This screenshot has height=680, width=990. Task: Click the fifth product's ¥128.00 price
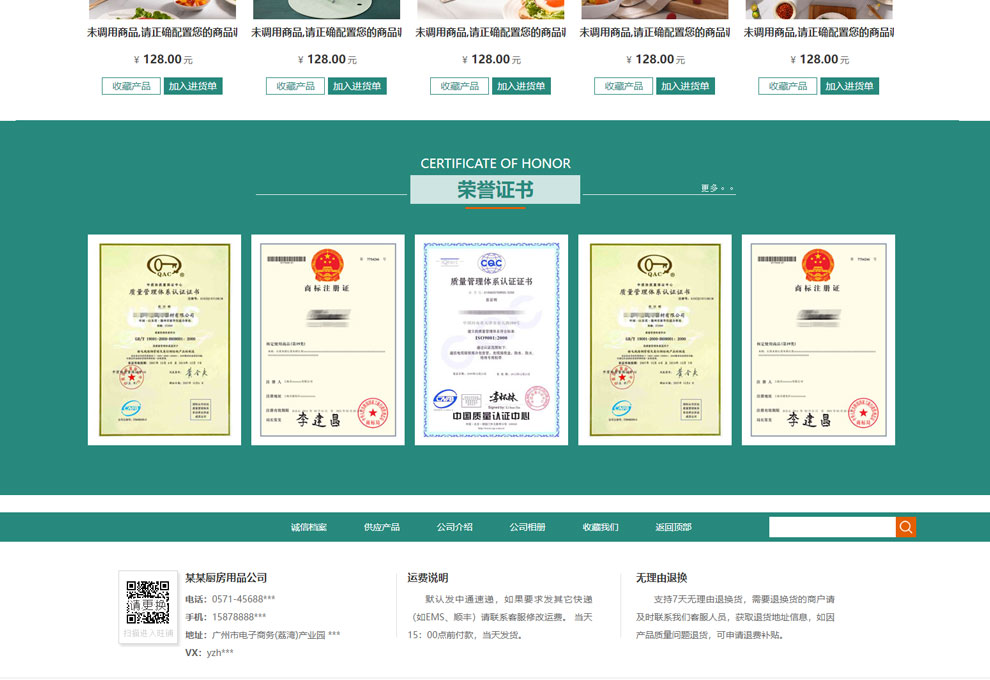click(820, 59)
